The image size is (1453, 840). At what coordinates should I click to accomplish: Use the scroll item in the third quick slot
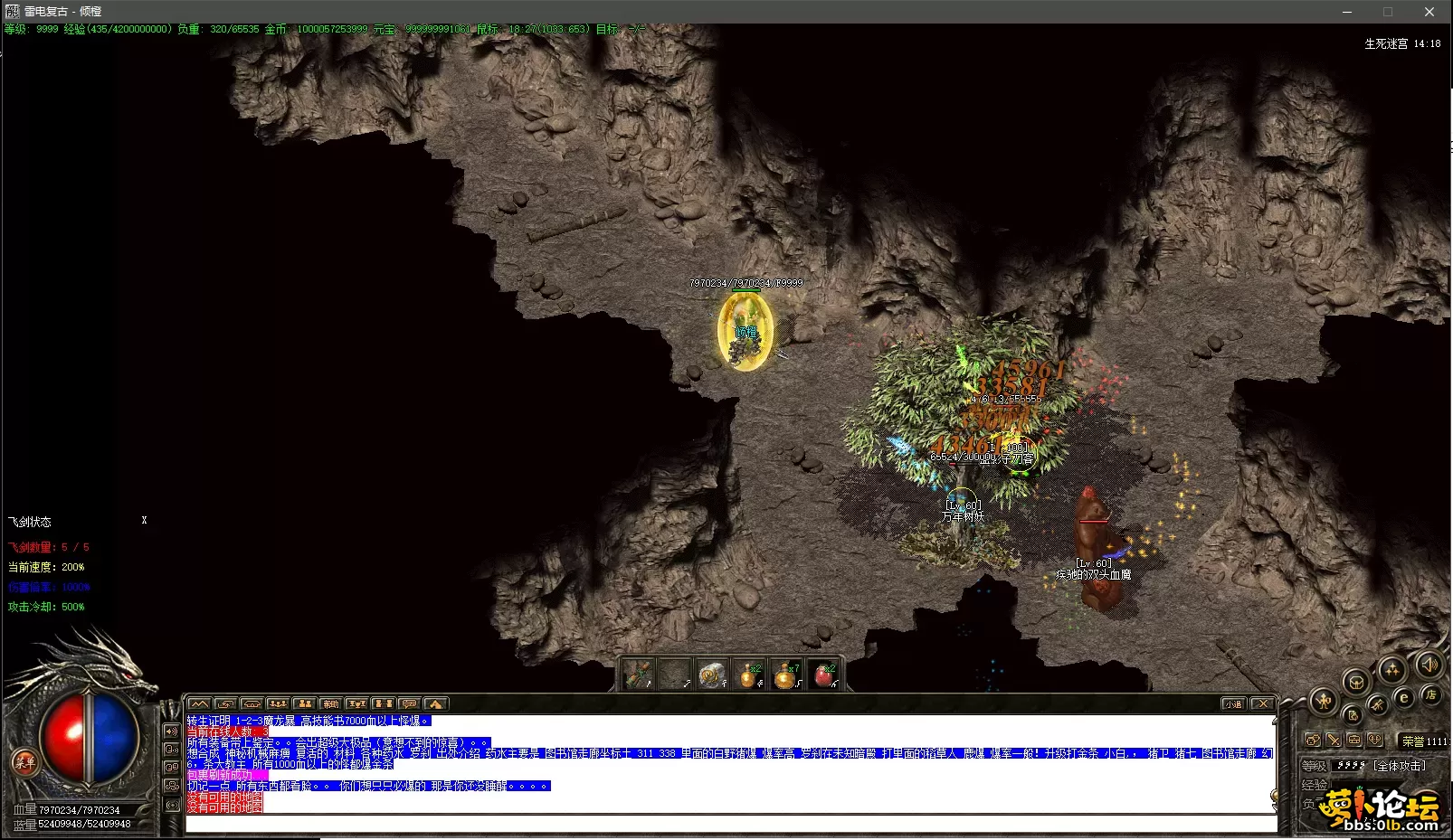(x=712, y=675)
